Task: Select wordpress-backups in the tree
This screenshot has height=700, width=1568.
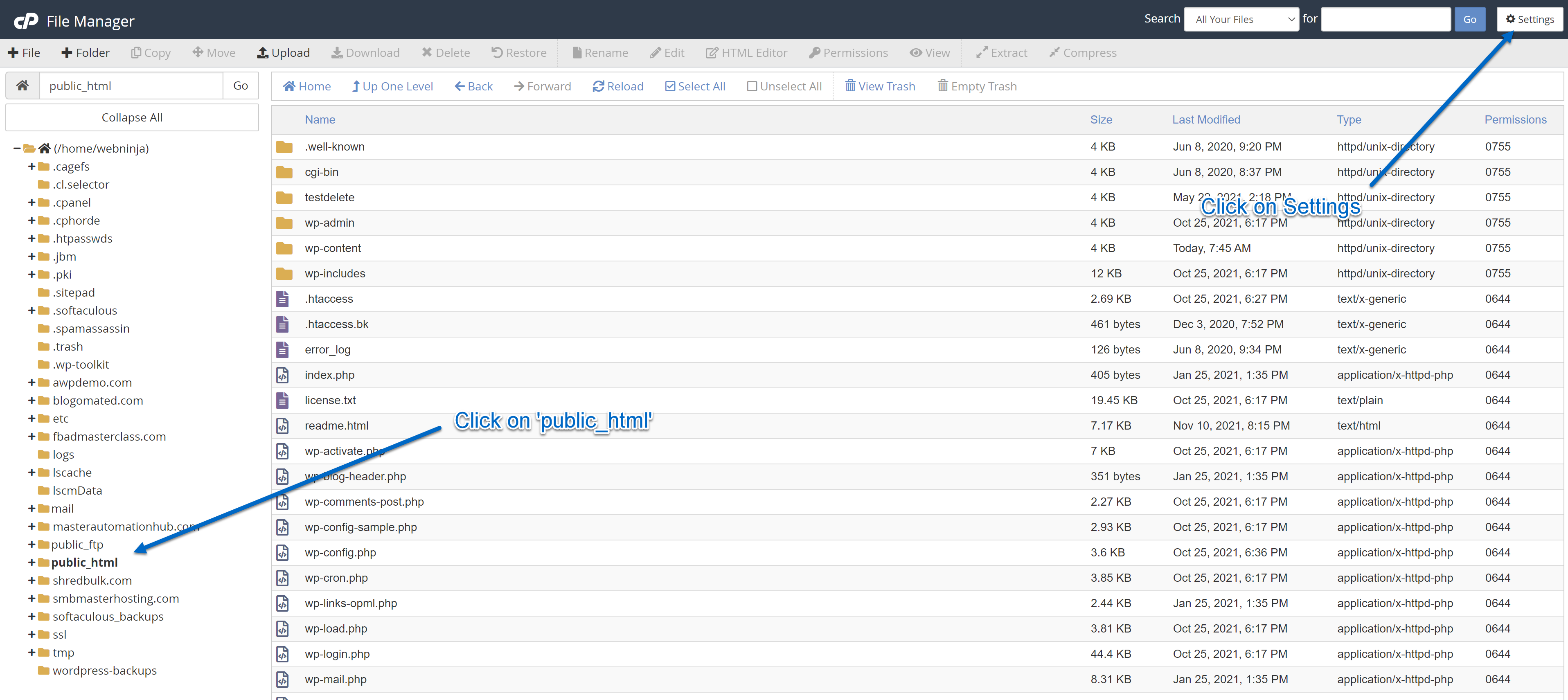Action: point(105,670)
